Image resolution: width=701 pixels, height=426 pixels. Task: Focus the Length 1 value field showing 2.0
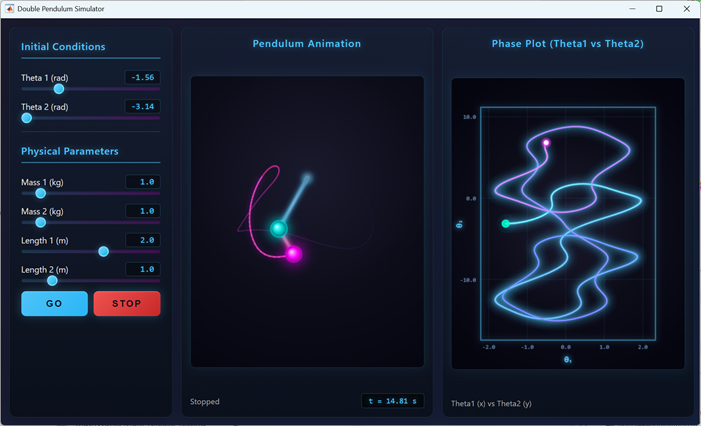click(x=143, y=240)
